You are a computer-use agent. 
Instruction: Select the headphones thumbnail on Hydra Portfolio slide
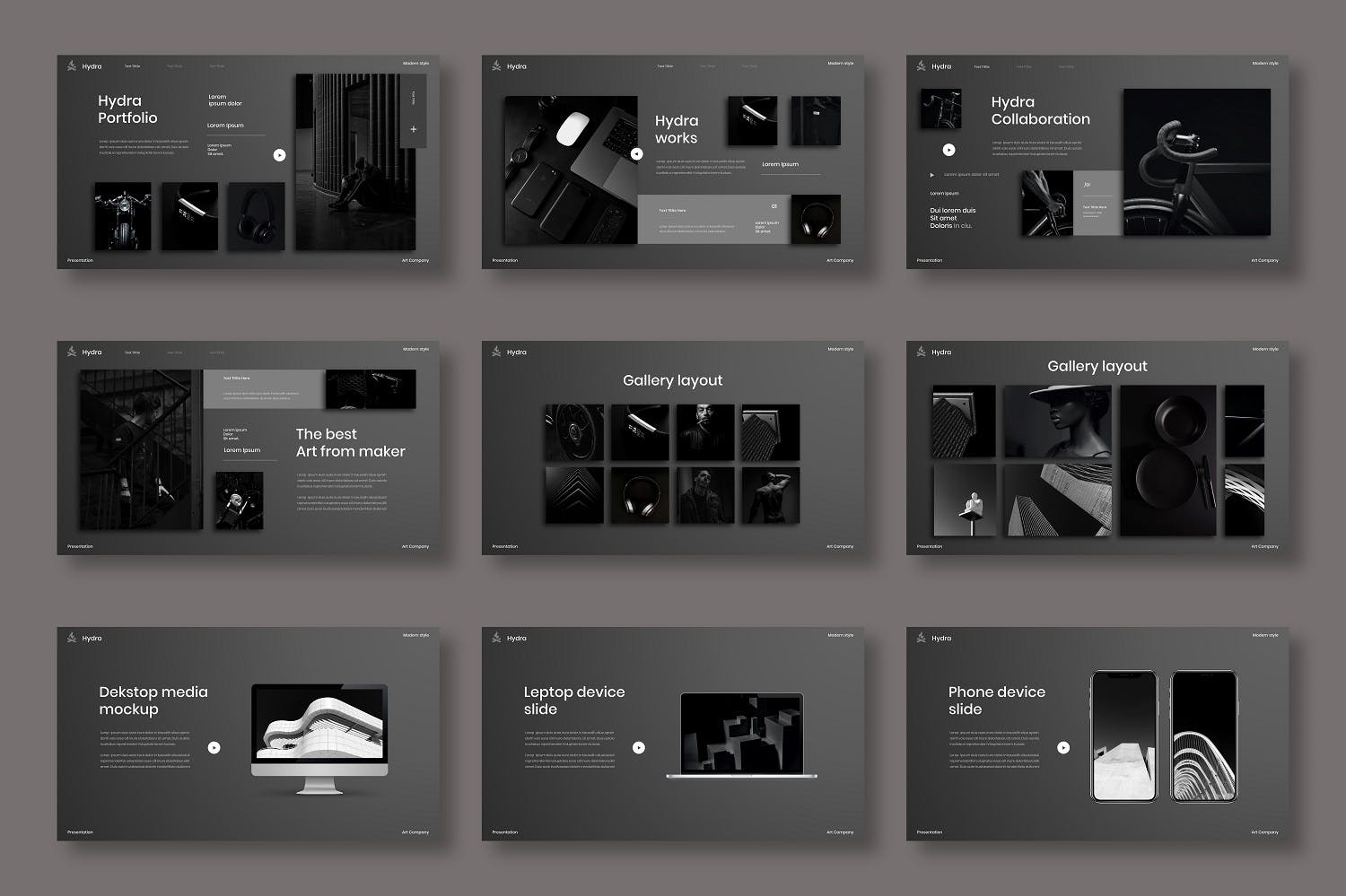click(256, 216)
